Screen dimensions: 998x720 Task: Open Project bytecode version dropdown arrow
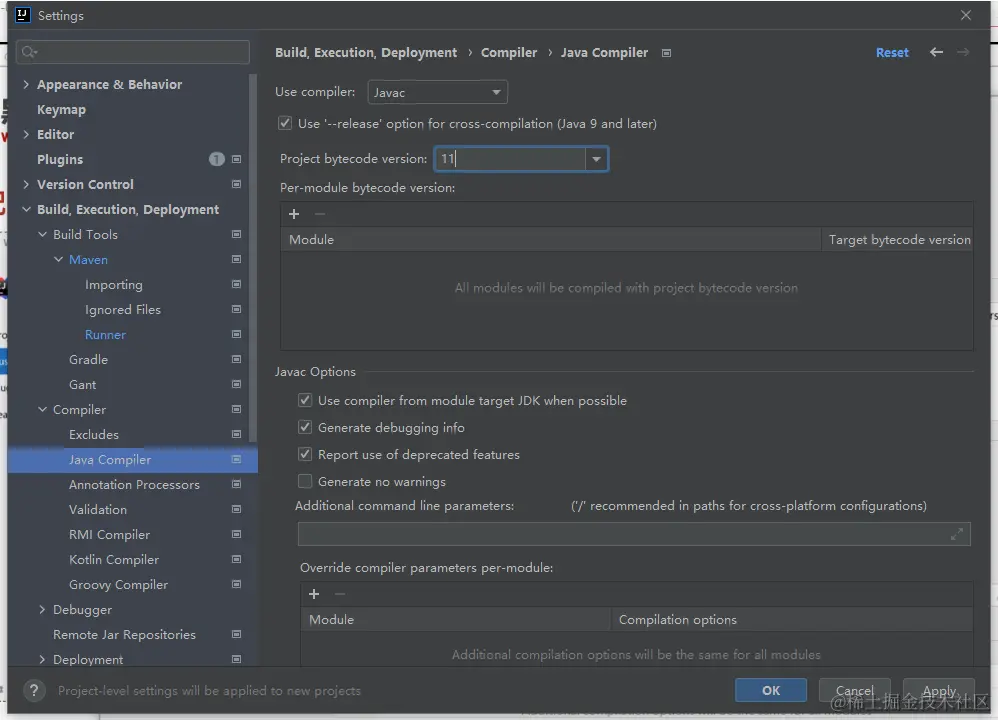click(x=596, y=159)
